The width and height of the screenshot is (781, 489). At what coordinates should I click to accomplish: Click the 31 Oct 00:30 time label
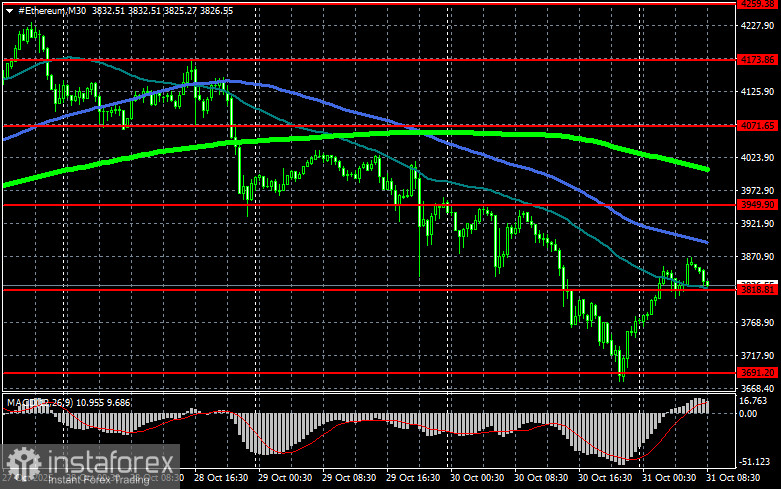[669, 478]
